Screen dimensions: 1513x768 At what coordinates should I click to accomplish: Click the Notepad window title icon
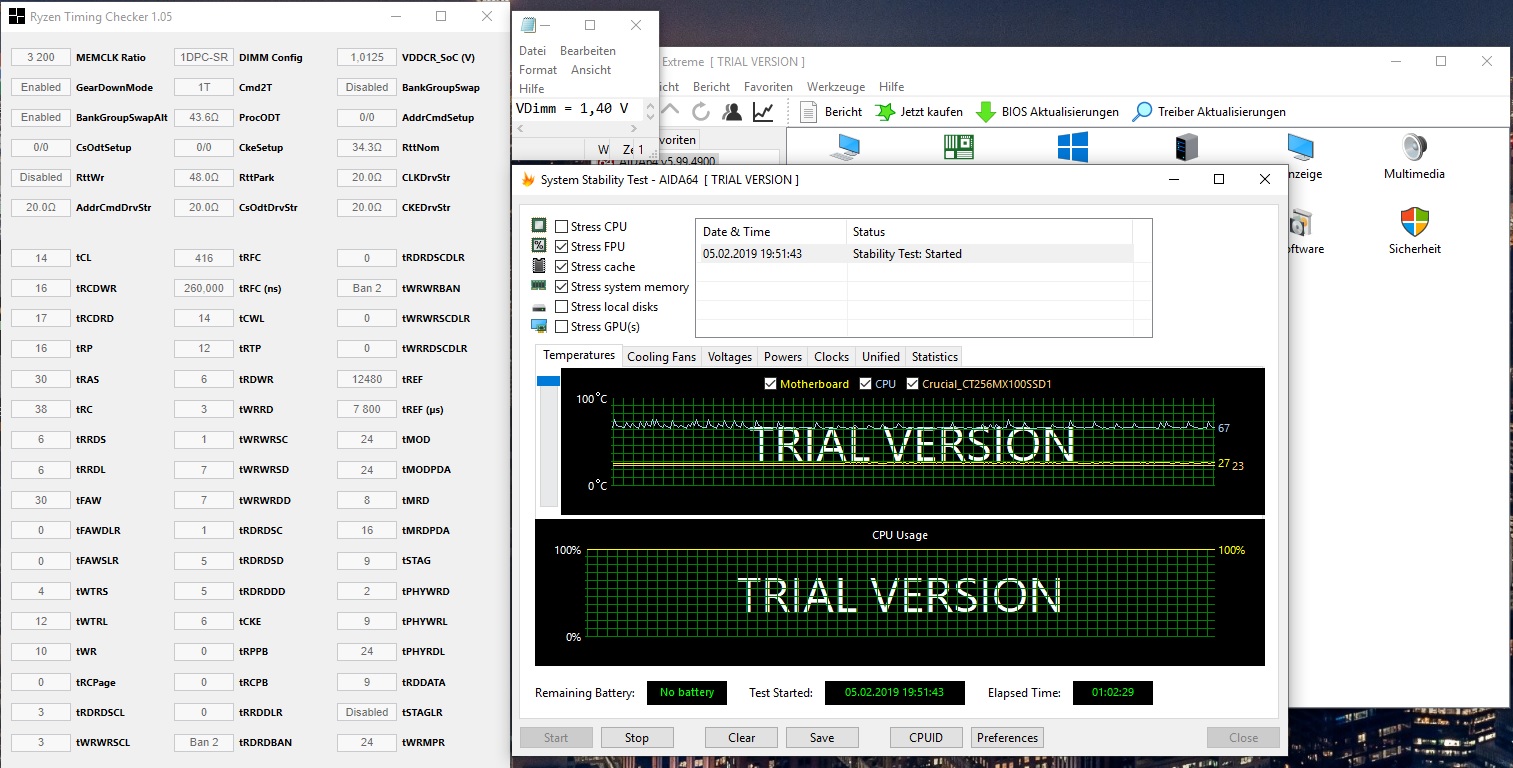[x=528, y=25]
